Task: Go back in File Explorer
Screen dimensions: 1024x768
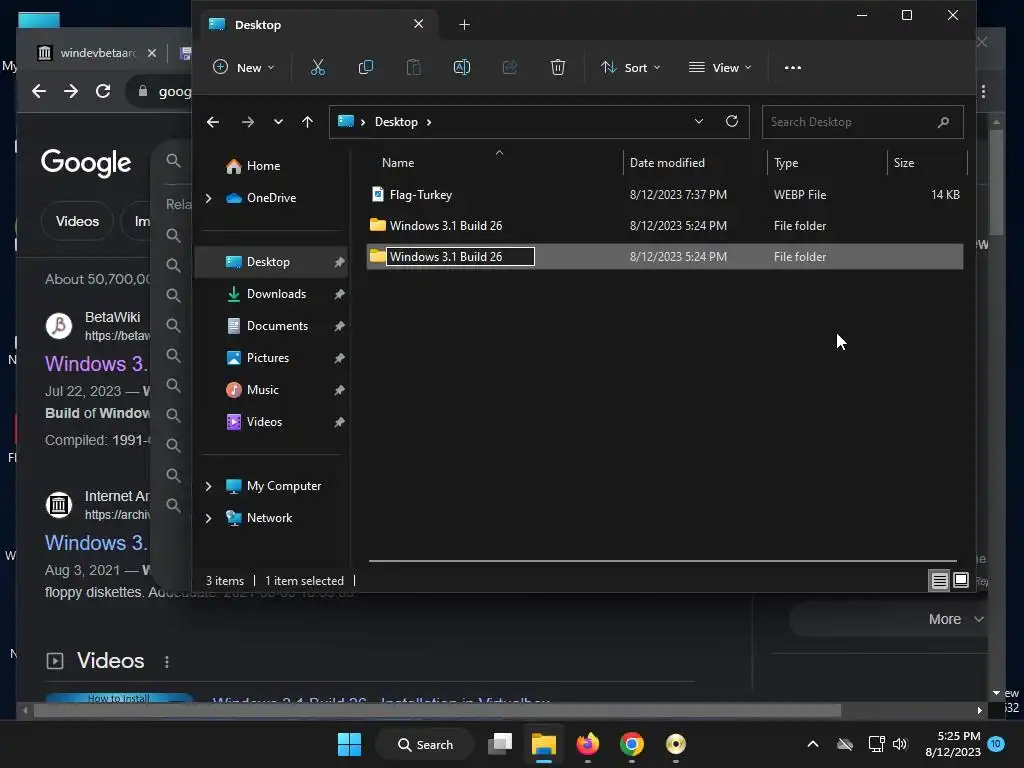Action: click(x=213, y=122)
